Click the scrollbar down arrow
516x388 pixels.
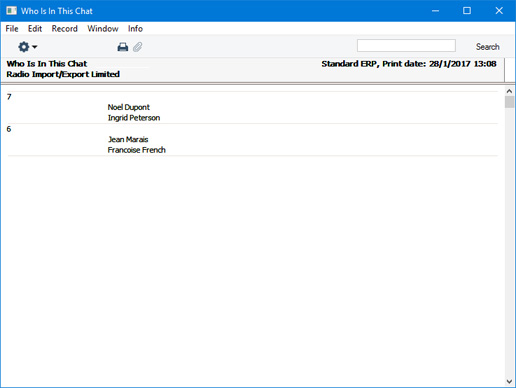point(509,381)
